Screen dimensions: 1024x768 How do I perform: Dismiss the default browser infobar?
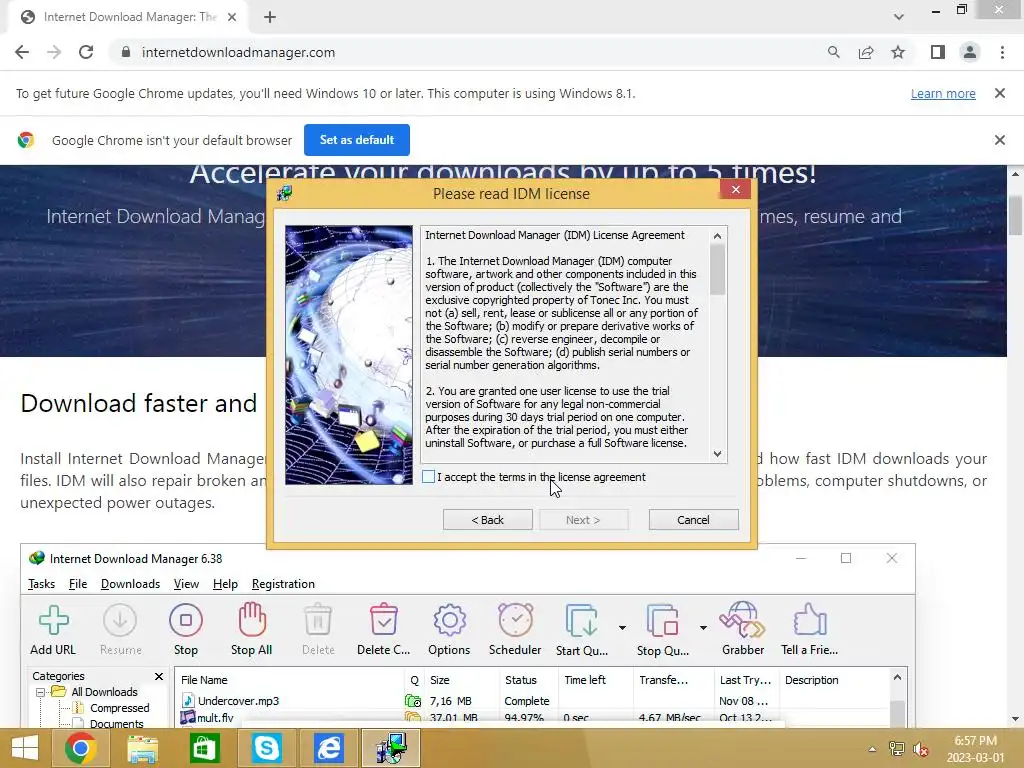pos(999,140)
